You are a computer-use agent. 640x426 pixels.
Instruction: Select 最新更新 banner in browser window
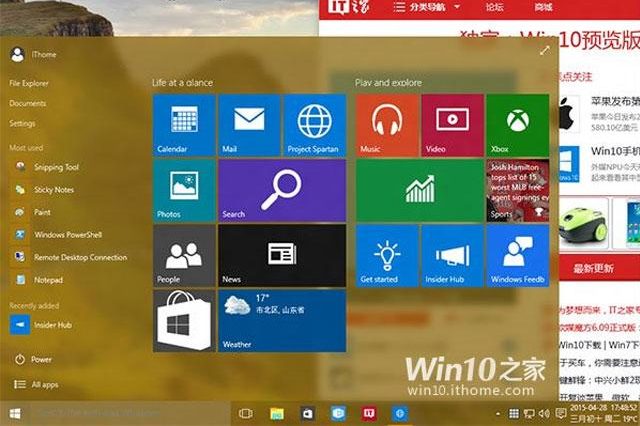[x=593, y=268]
